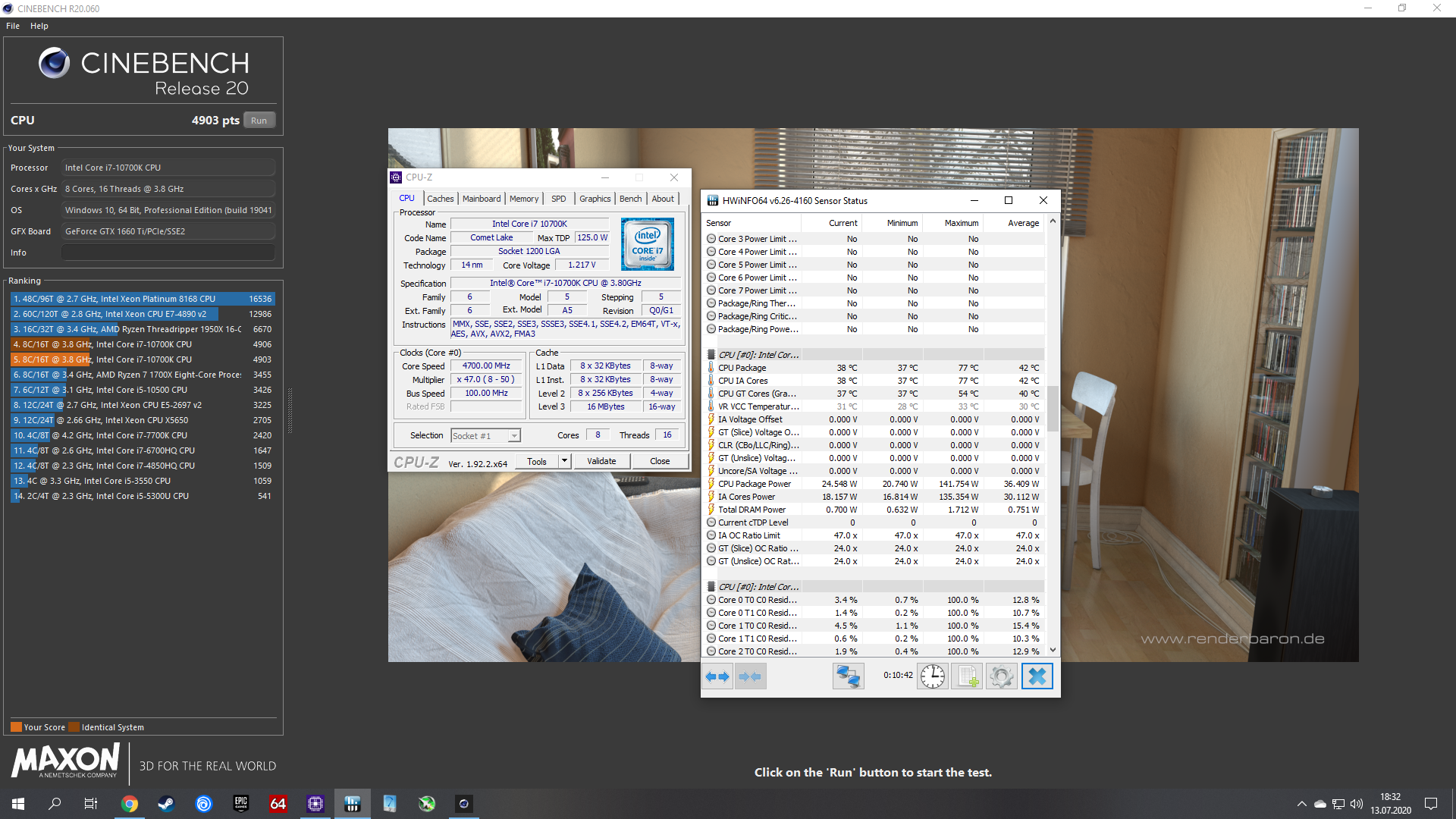Click the Intel Core i7 logo in CPU-Z
This screenshot has width=1456, height=819.
pos(647,244)
